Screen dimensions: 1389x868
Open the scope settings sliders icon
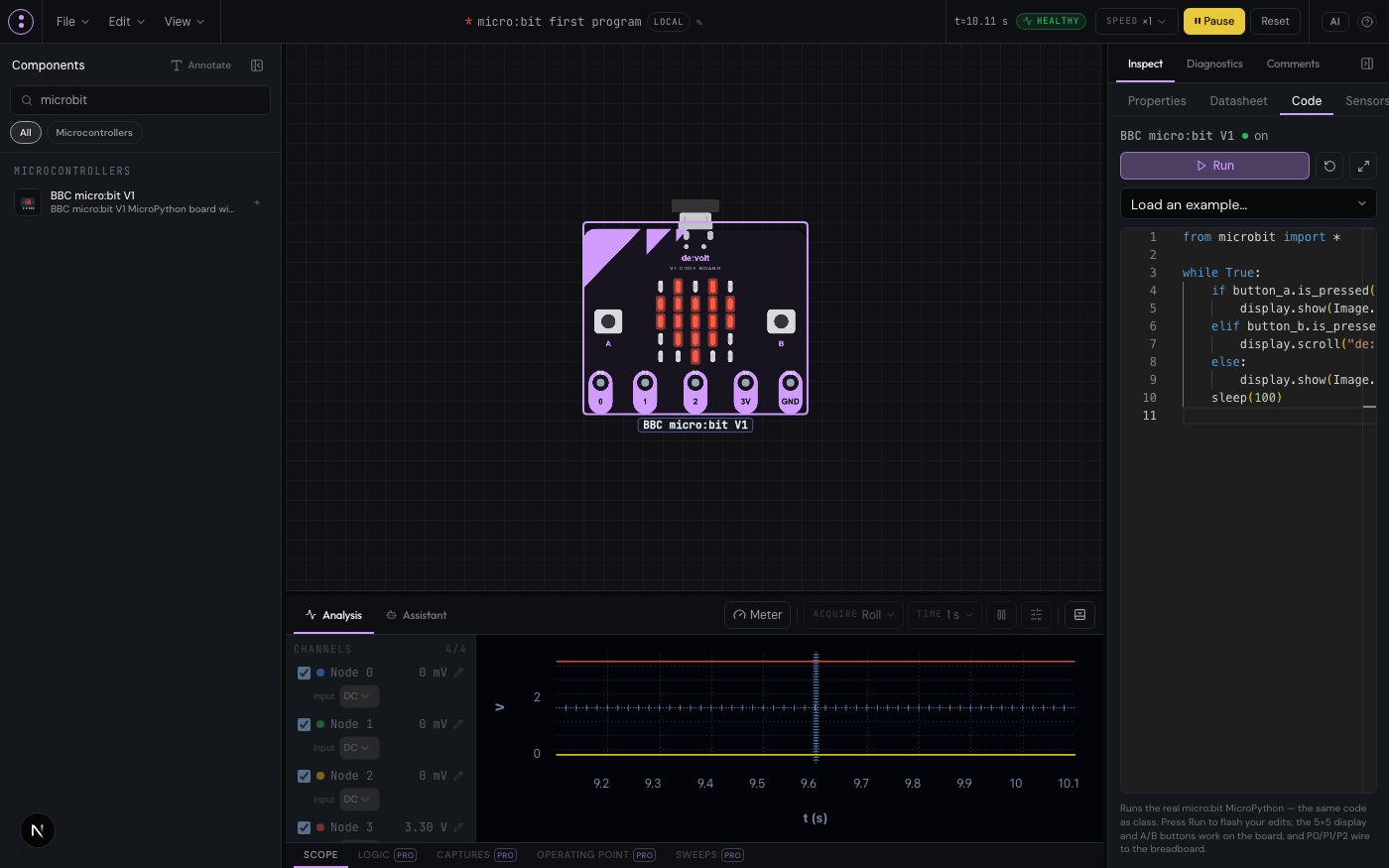(1036, 615)
